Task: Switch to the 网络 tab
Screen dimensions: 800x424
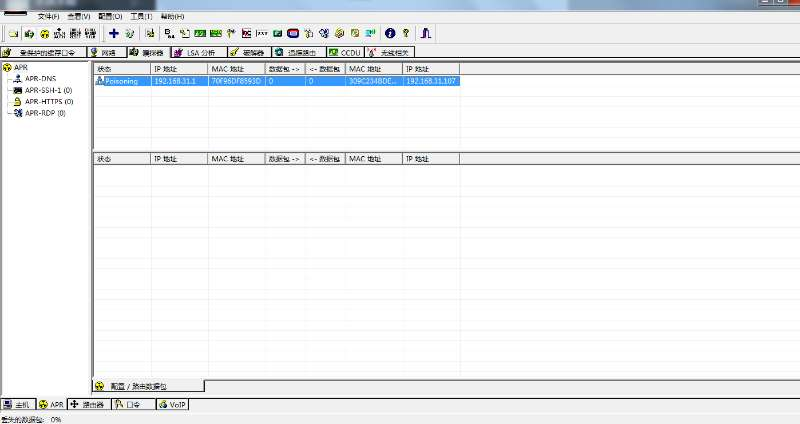Action: (x=107, y=53)
